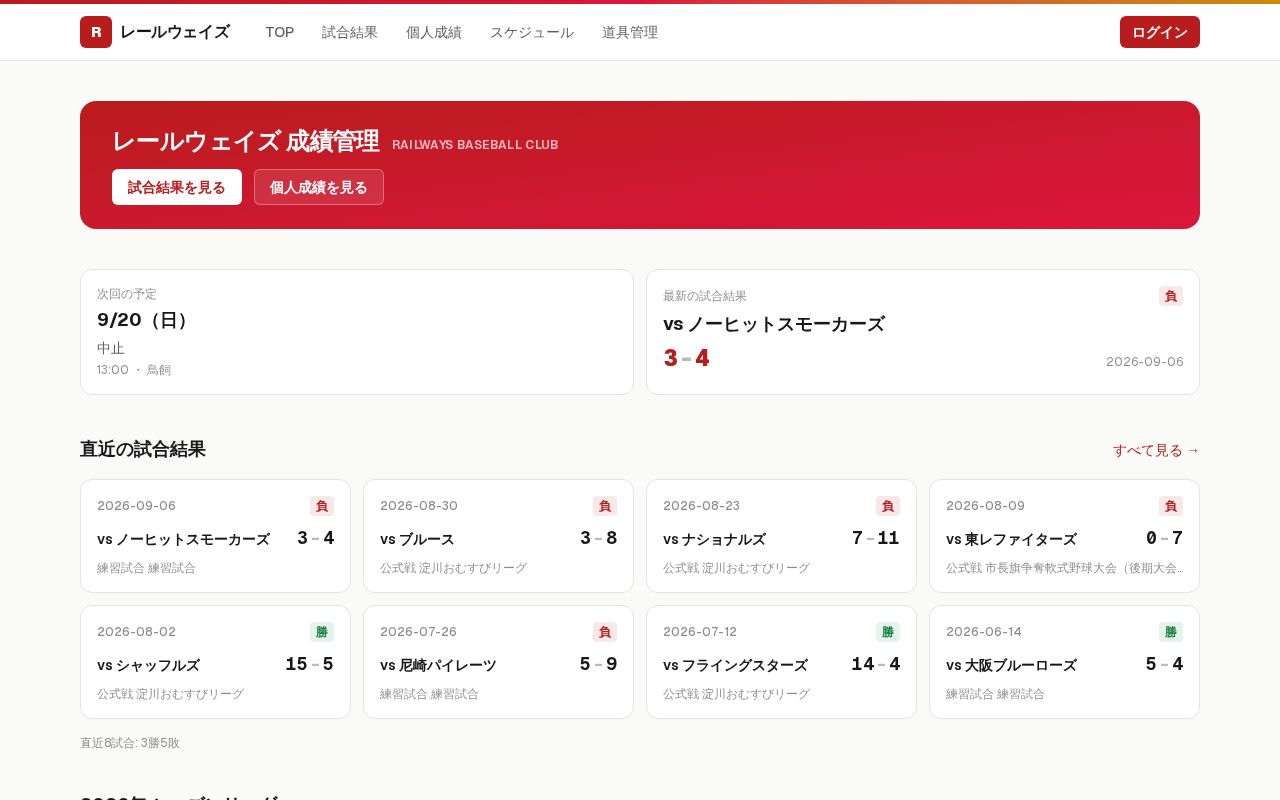Click the 個人成績を見る button in the banner

(x=319, y=187)
